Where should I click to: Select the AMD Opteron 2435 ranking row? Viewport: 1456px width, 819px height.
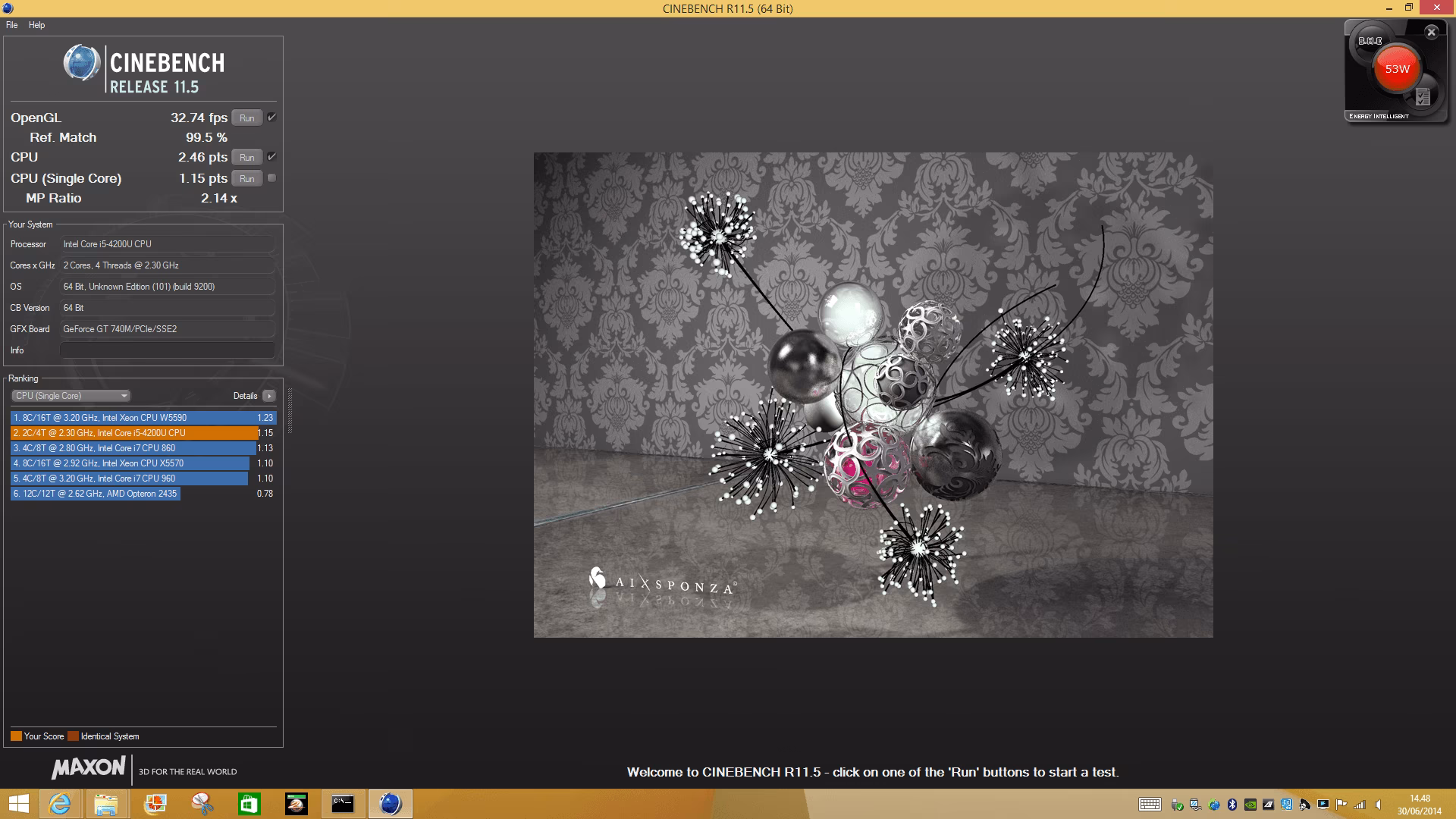(143, 494)
